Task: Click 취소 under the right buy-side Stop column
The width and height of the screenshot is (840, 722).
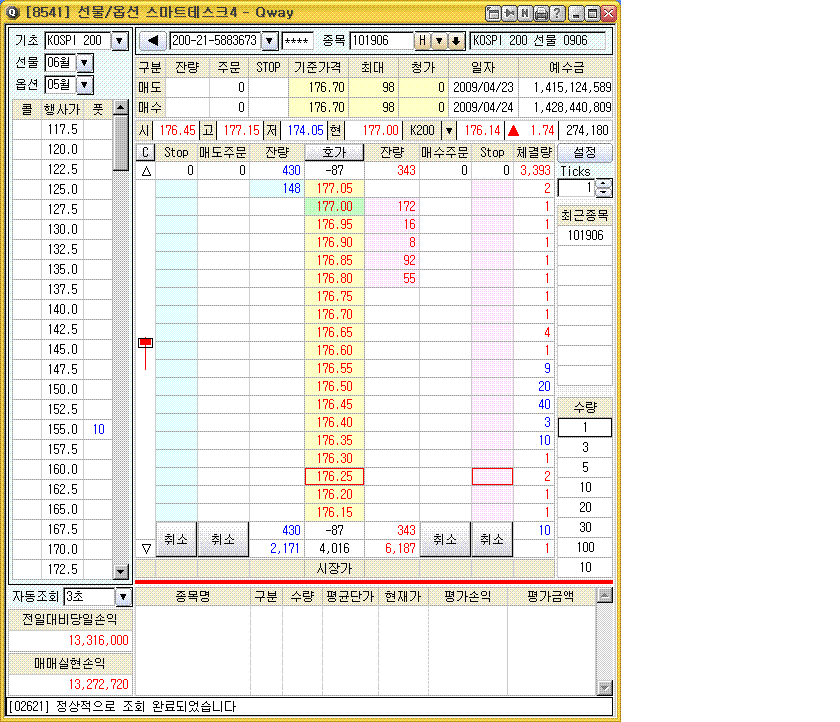Action: click(x=492, y=539)
